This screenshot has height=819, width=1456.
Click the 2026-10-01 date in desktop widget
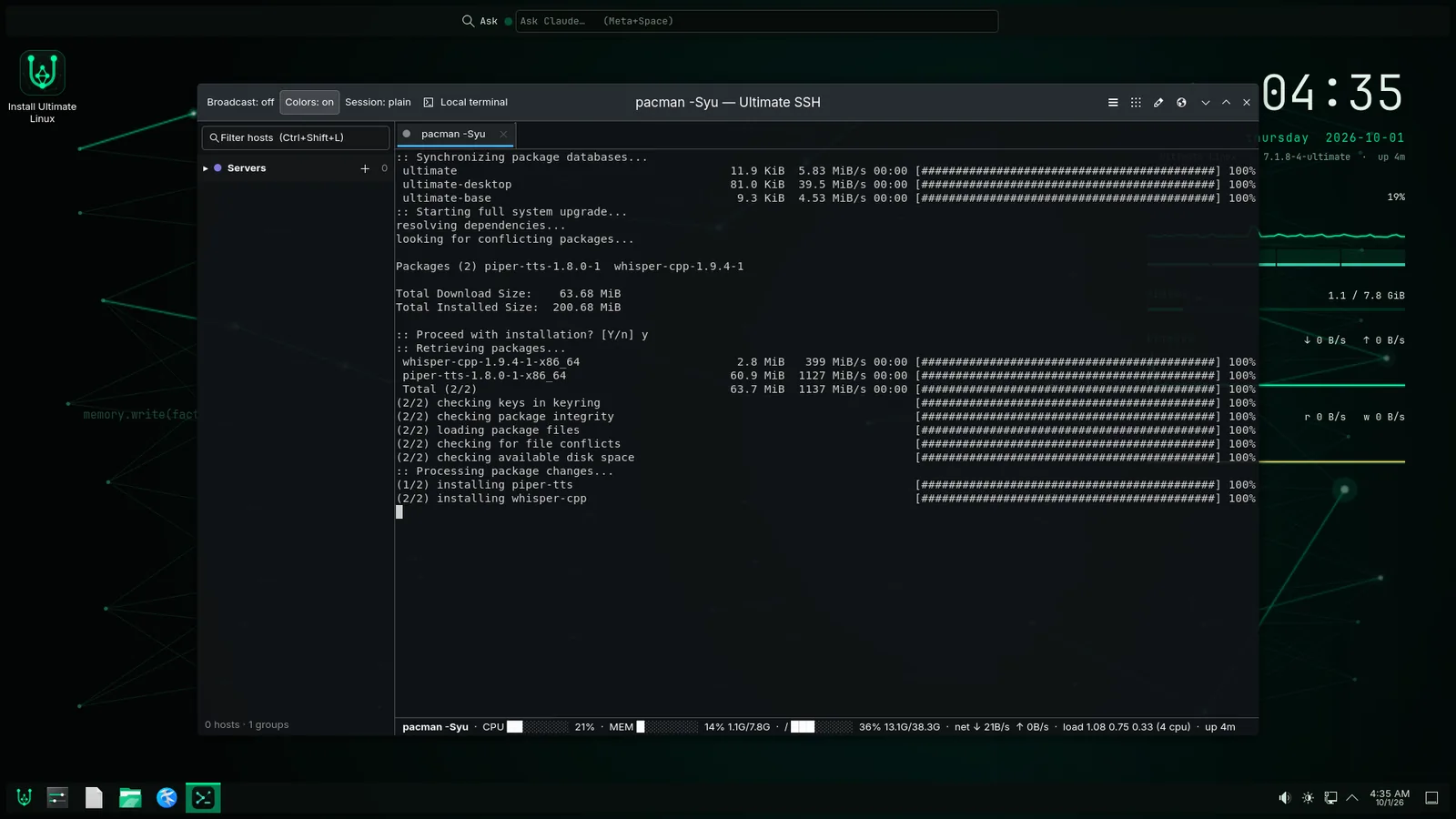[1365, 137]
